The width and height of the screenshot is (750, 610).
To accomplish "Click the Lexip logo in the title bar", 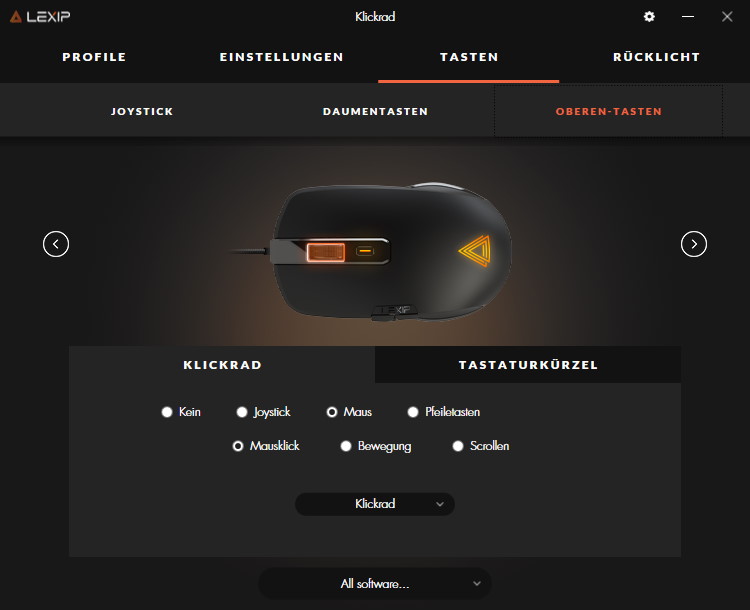I will coord(40,17).
